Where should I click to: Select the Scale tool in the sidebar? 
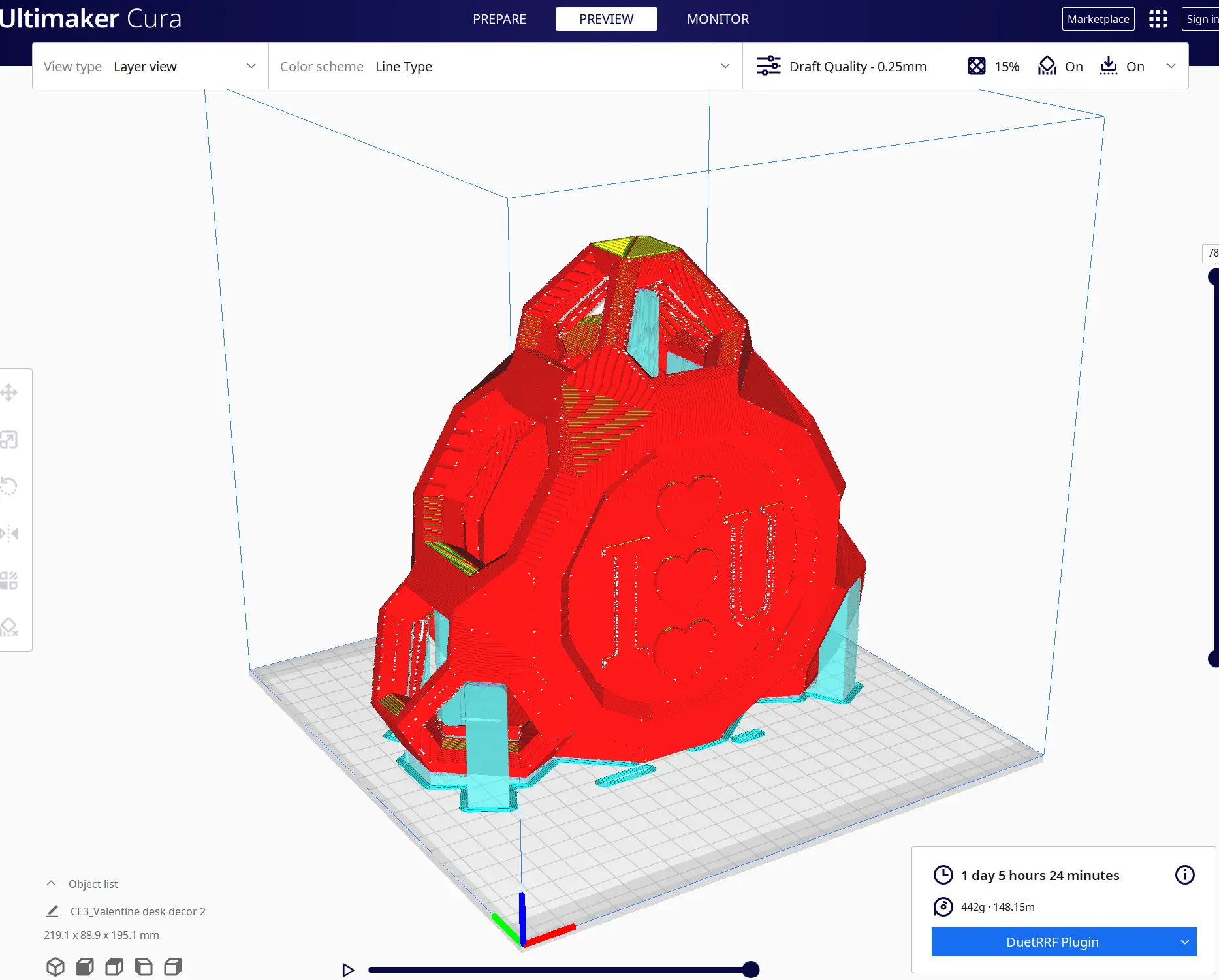pyautogui.click(x=9, y=439)
